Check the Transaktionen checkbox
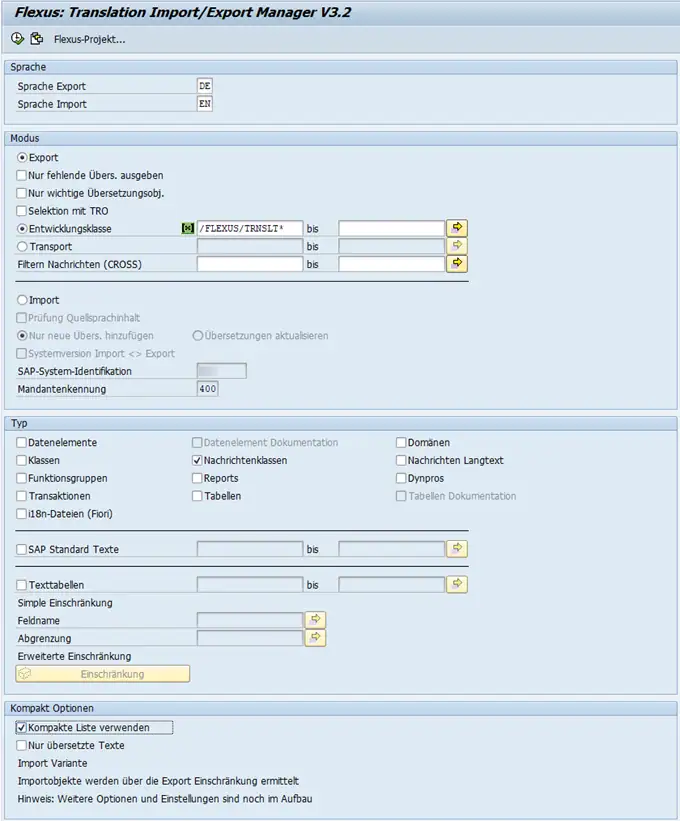 21,496
